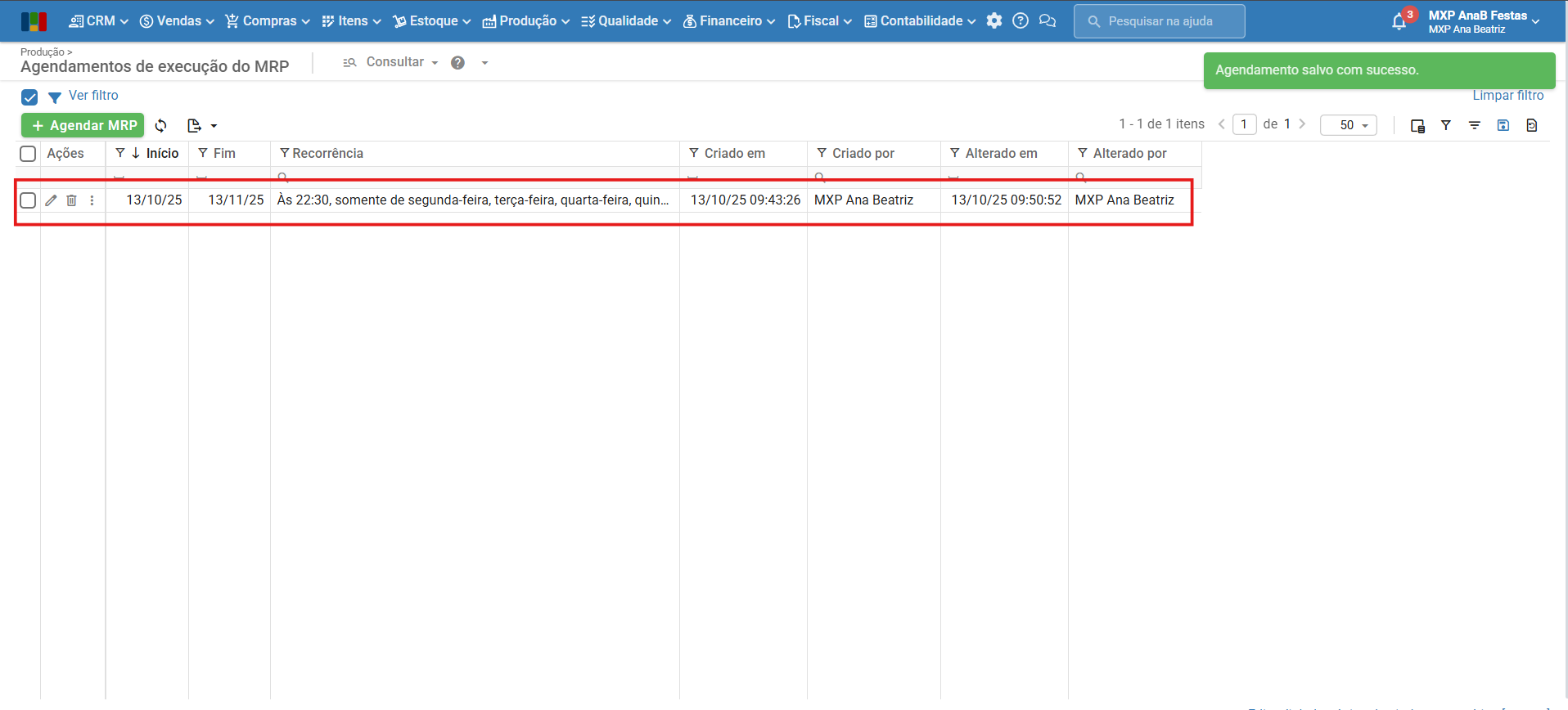
Task: Edit the 13/10/25 schedule with the pencil
Action: (x=51, y=200)
